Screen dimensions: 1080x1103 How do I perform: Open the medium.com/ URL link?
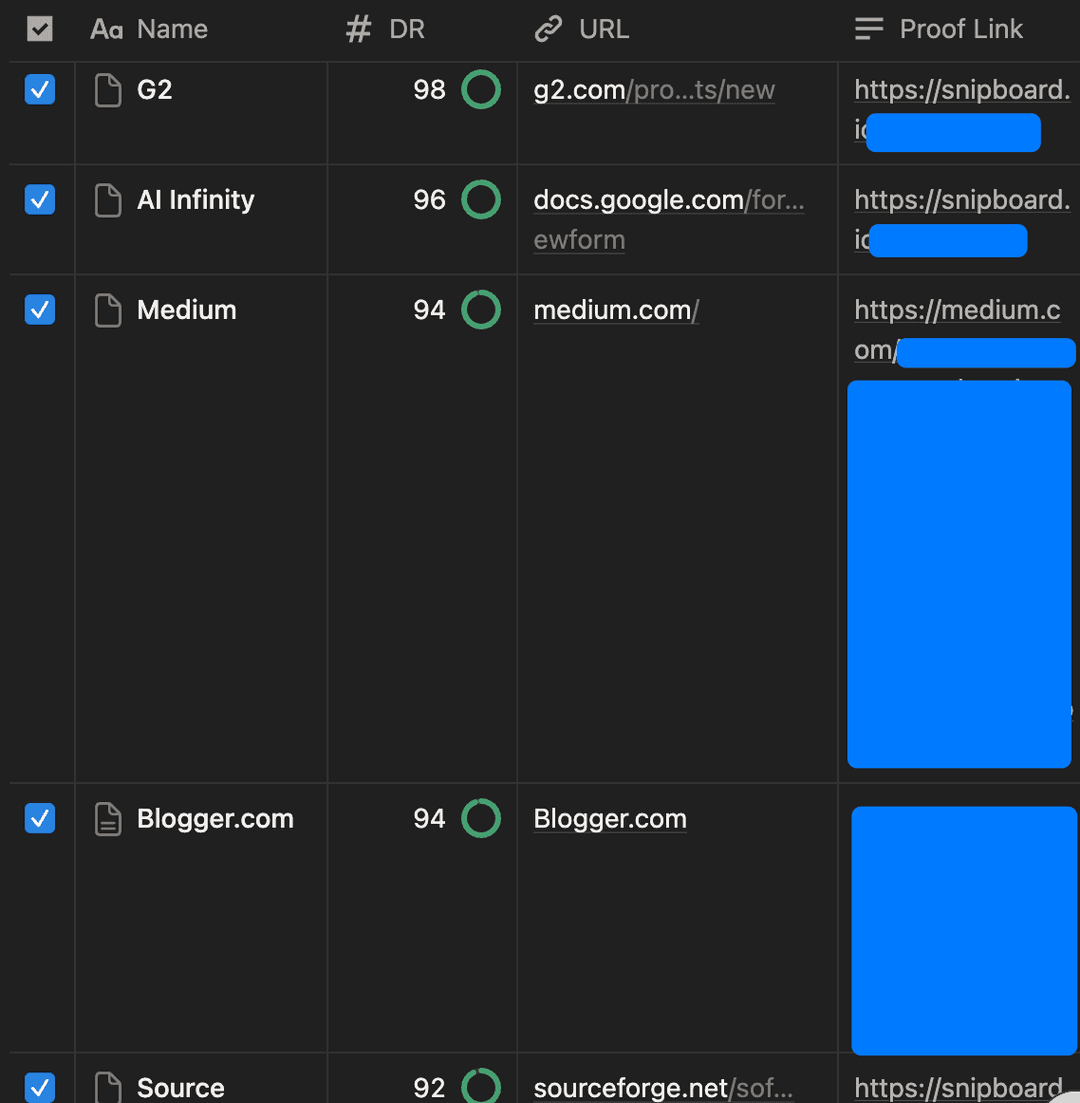pos(616,310)
